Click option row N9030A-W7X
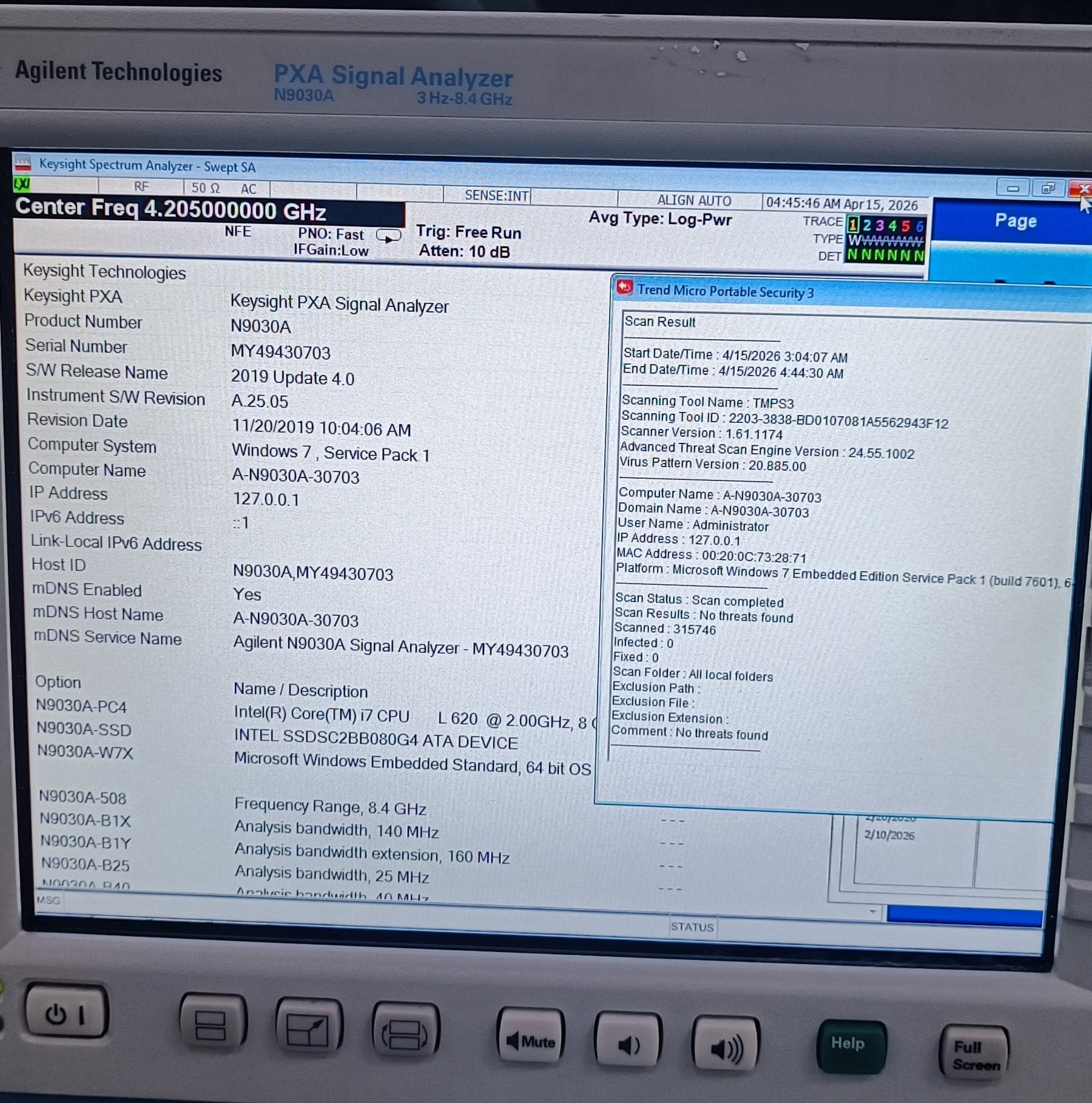Viewport: 1092px width, 1103px height. [85, 752]
